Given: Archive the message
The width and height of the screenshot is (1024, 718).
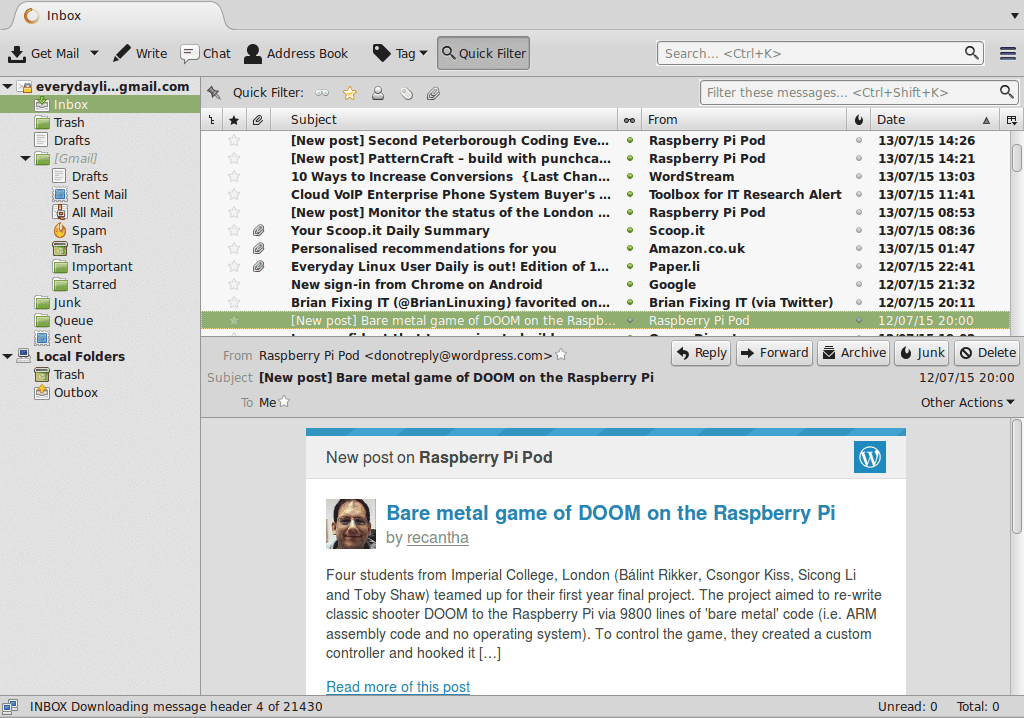Looking at the screenshot, I should (x=854, y=353).
